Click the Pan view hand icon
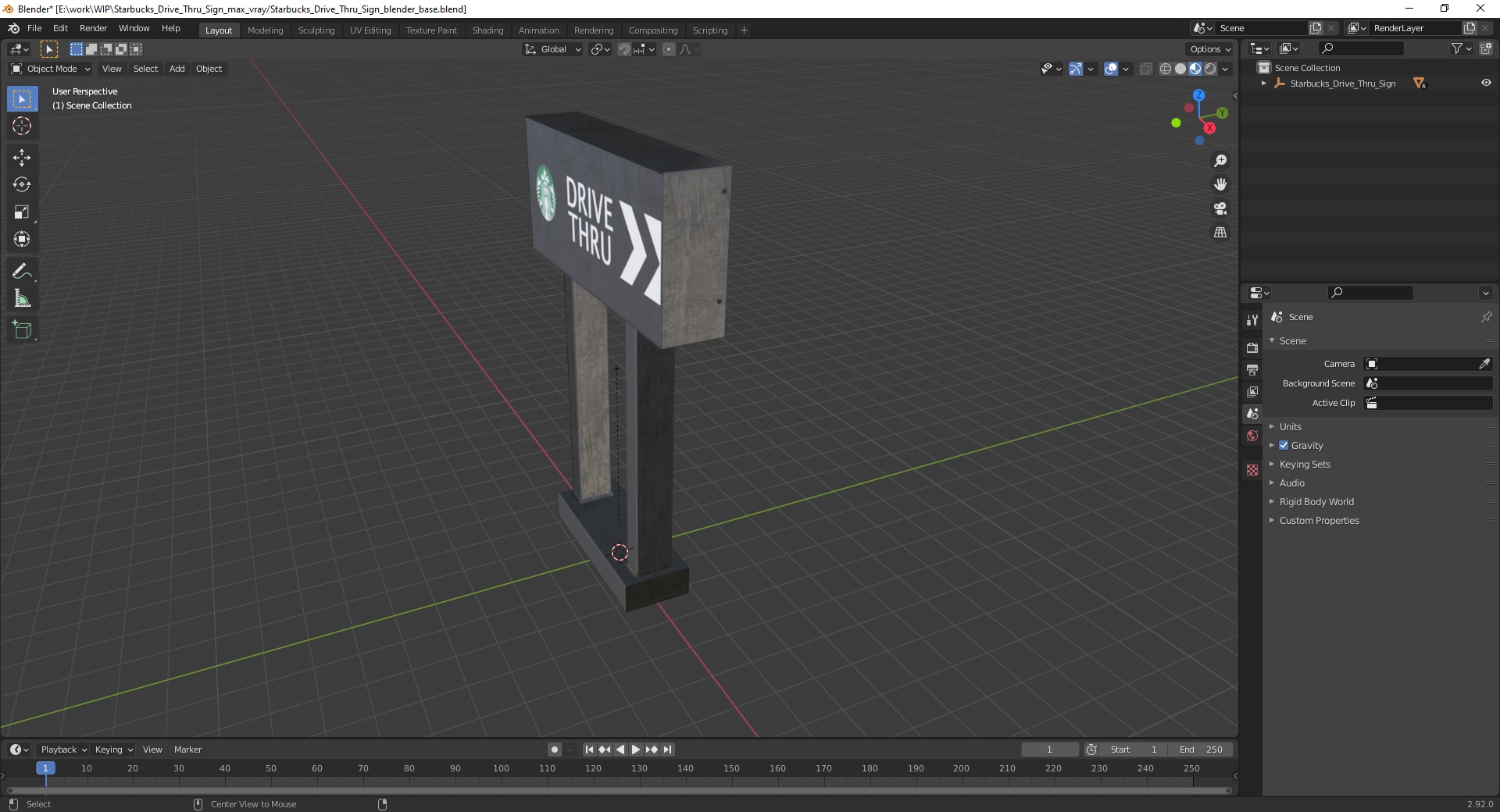This screenshot has height=812, width=1500. [1220, 185]
